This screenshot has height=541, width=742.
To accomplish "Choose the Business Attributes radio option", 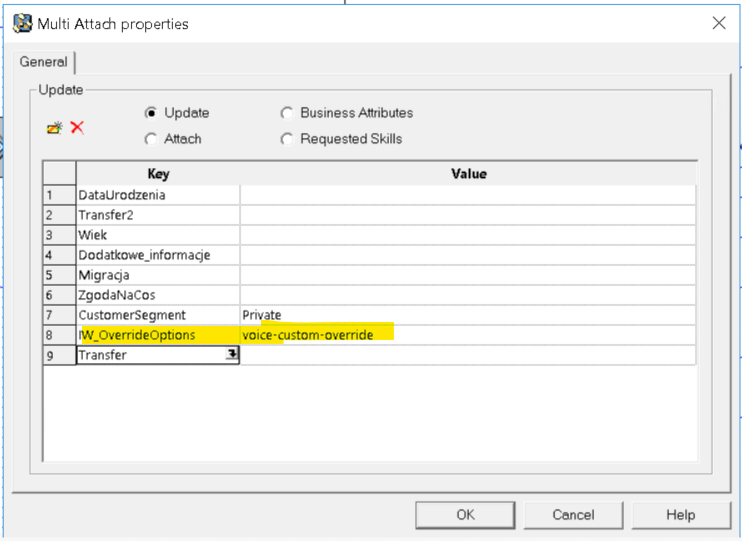I will (x=288, y=113).
